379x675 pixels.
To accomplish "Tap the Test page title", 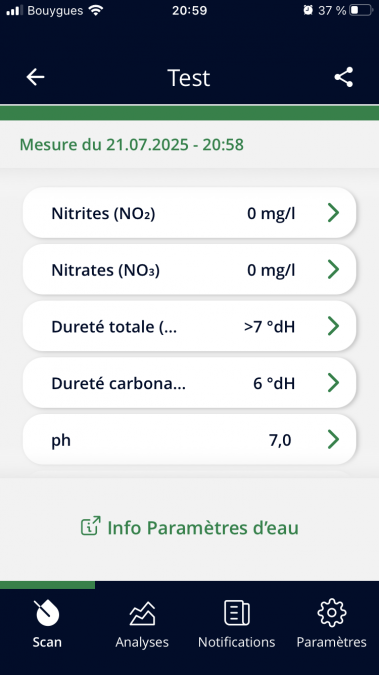I will 189,78.
